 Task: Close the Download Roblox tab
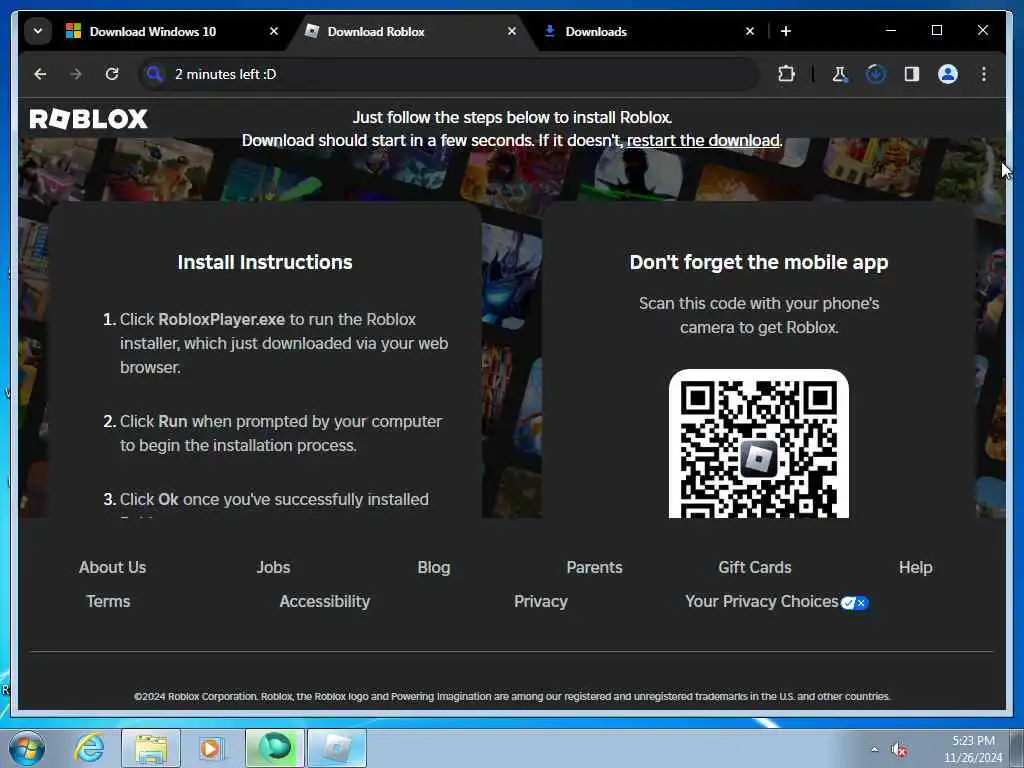coord(512,31)
